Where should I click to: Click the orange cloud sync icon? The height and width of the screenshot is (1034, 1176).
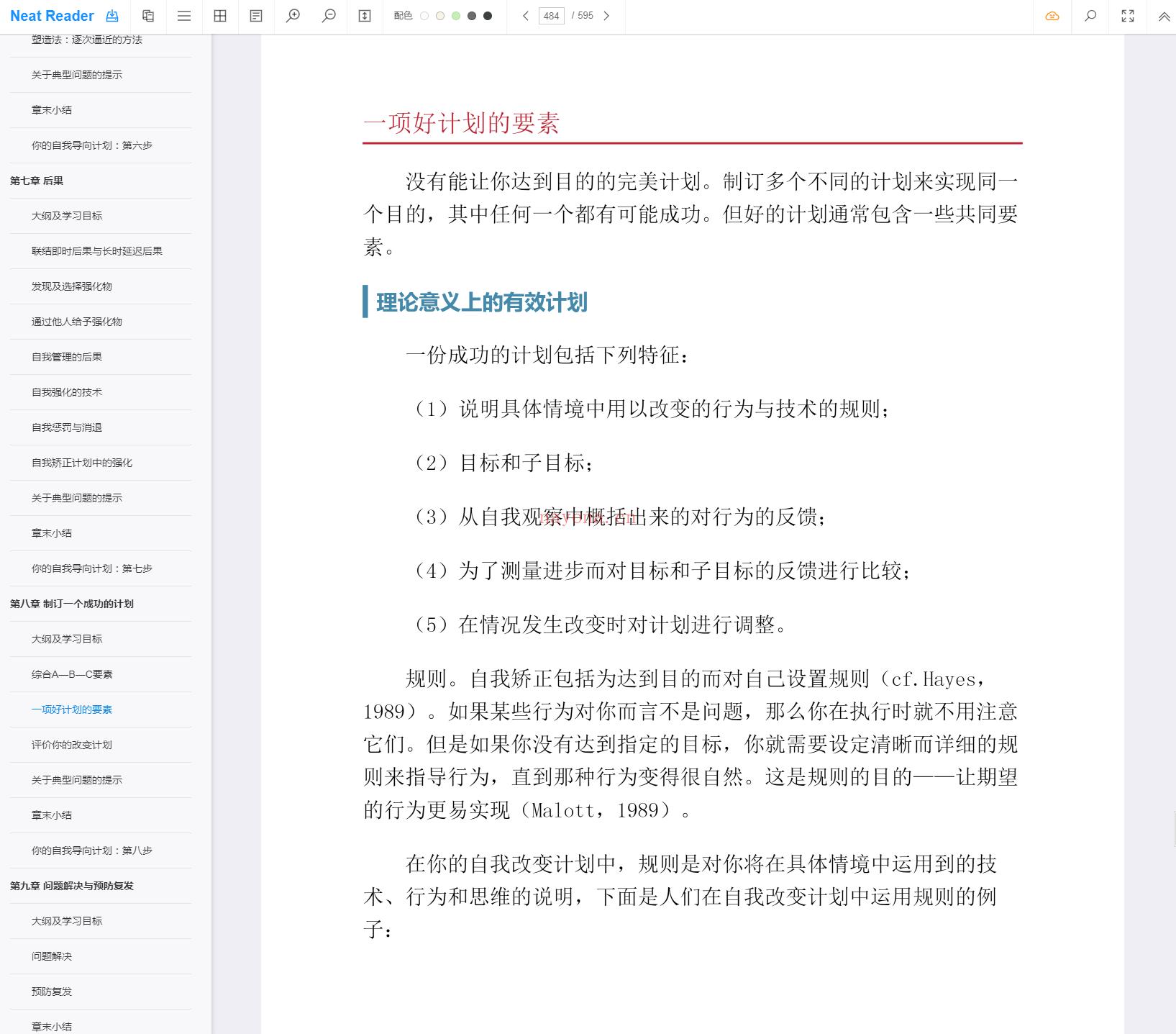[x=1052, y=16]
